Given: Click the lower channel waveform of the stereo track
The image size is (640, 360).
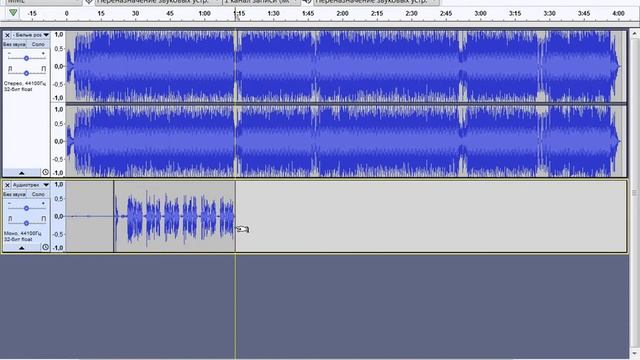Looking at the screenshot, I should pyautogui.click(x=346, y=141).
